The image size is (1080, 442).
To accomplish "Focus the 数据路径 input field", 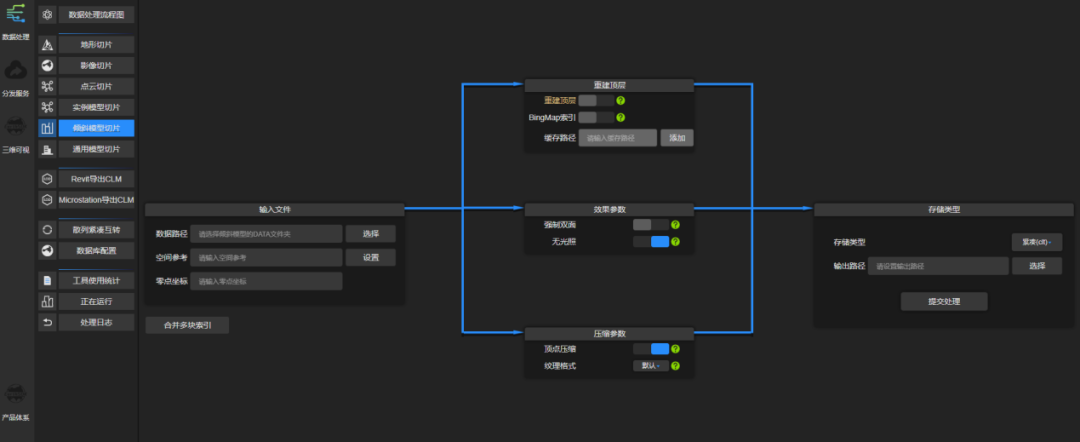I will point(267,234).
